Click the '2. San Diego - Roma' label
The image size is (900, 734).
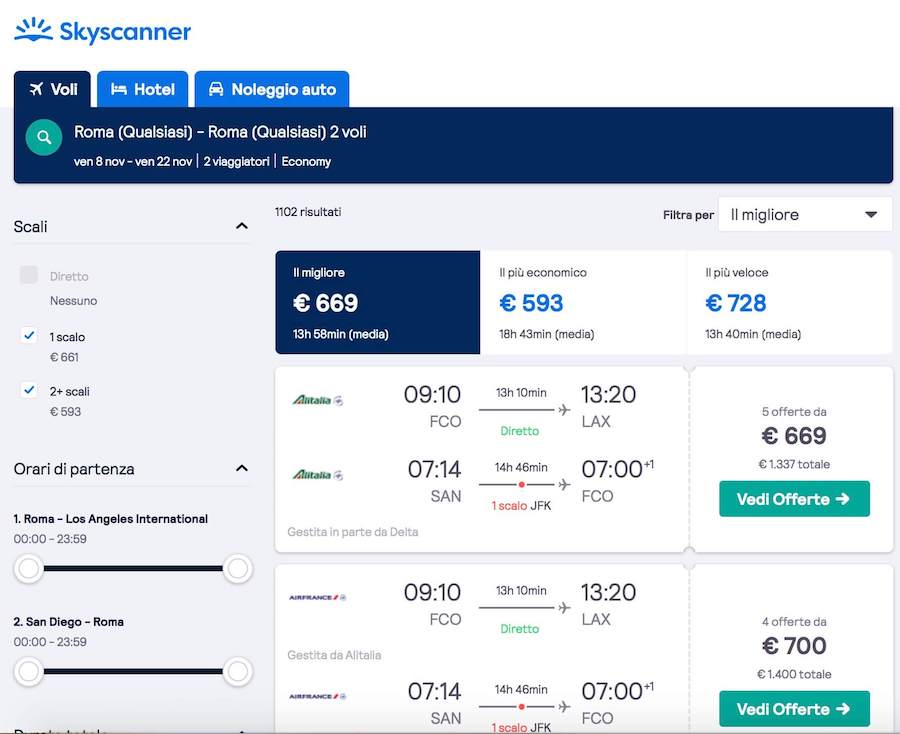click(x=69, y=622)
